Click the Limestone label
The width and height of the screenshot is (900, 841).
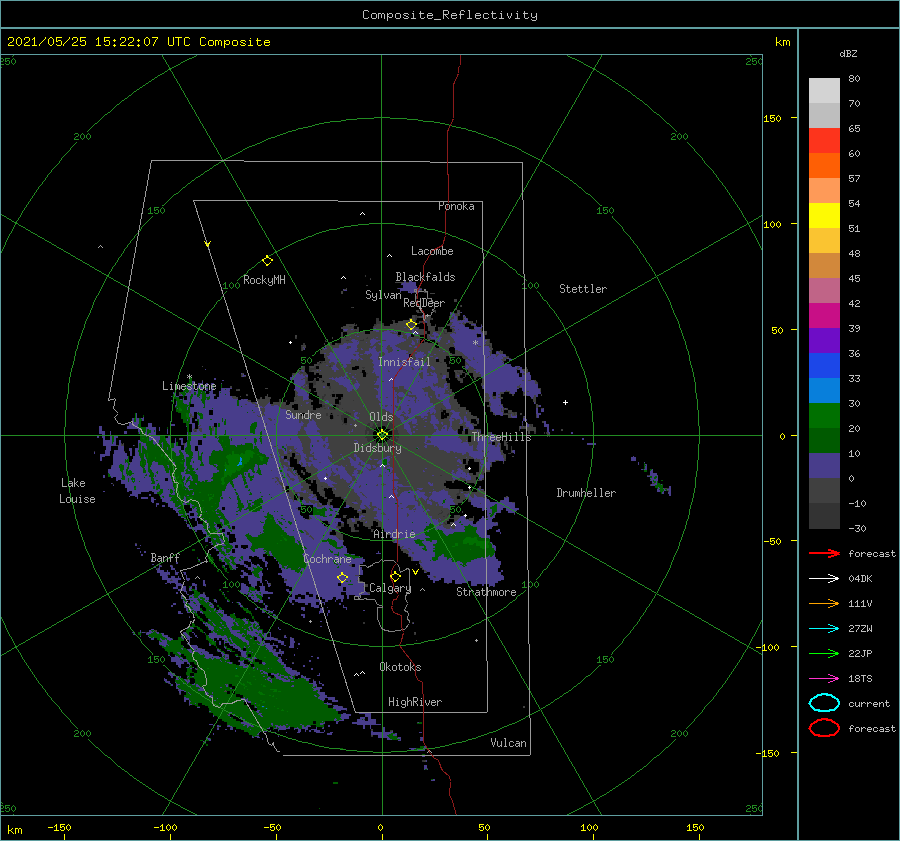click(189, 386)
